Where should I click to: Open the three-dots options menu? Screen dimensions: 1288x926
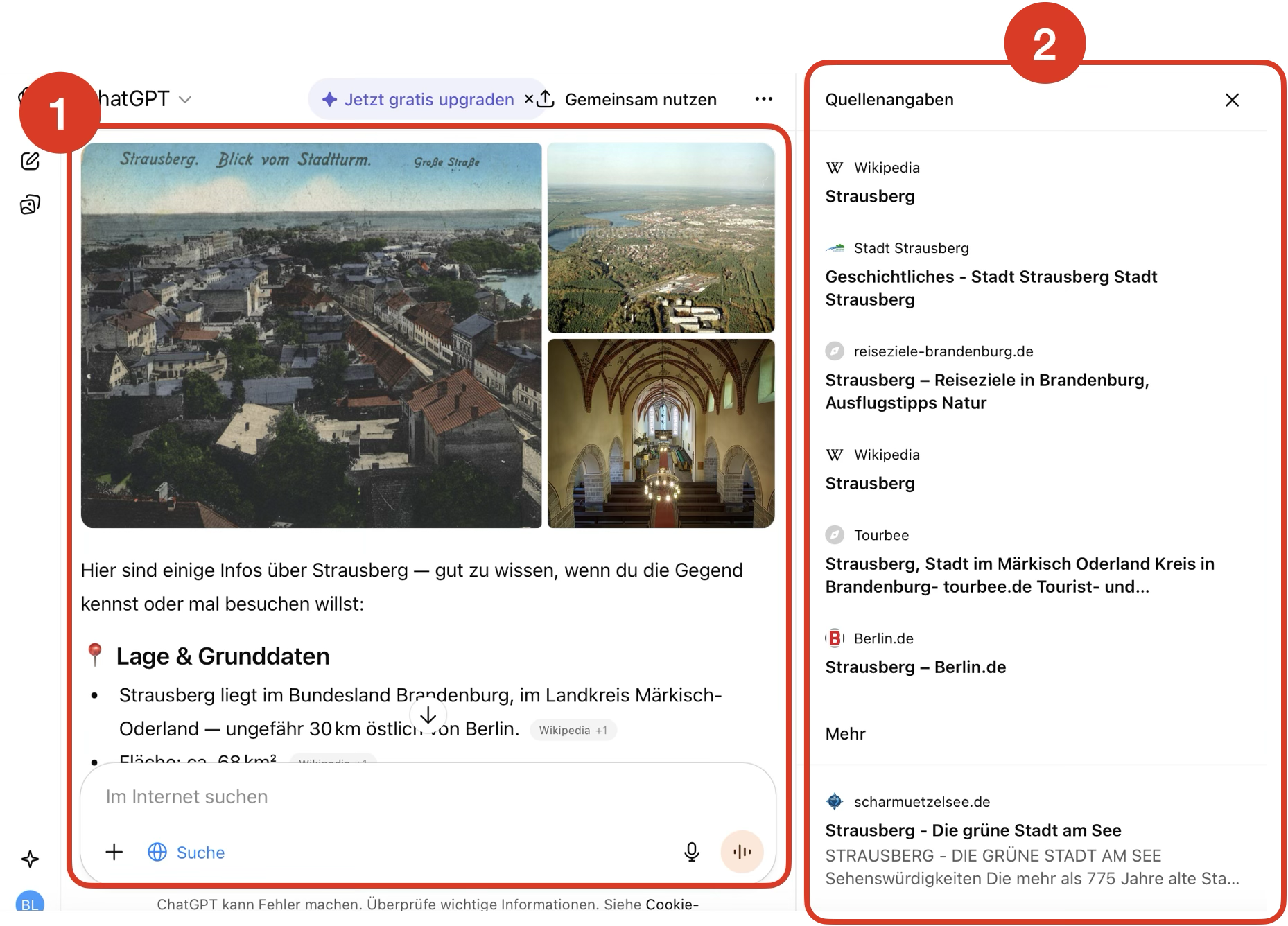pos(763,99)
